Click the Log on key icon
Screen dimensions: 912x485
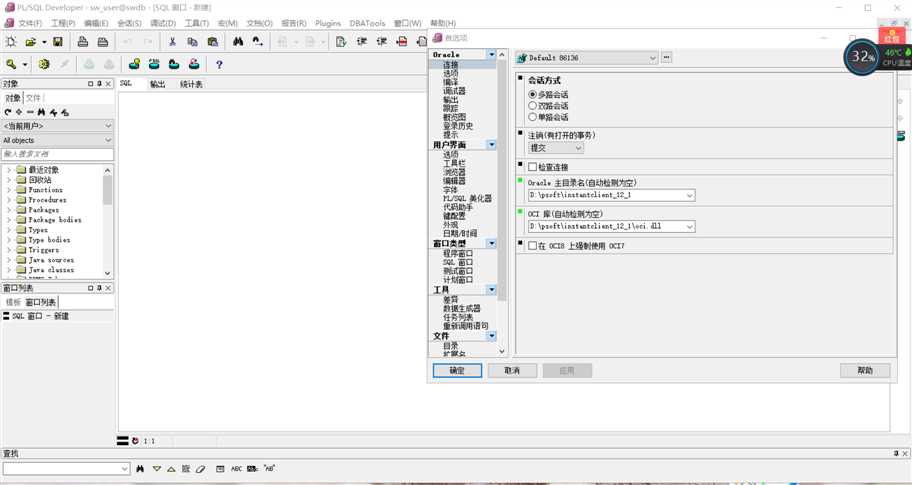click(x=11, y=64)
